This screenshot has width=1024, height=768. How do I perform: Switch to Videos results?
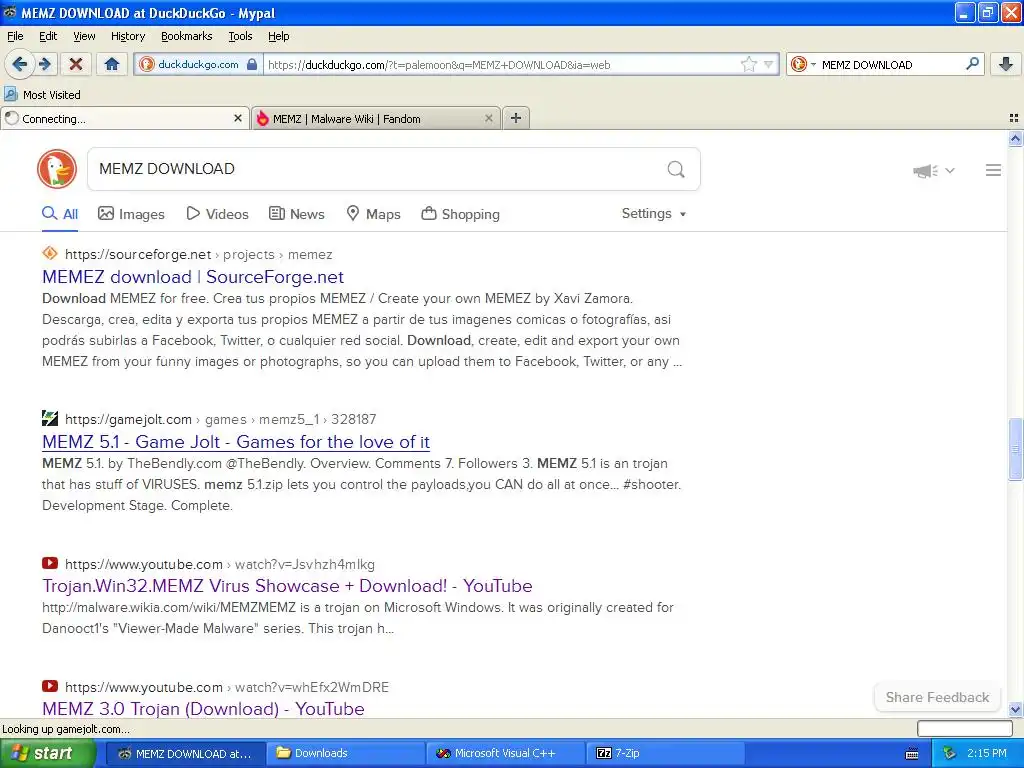(217, 214)
